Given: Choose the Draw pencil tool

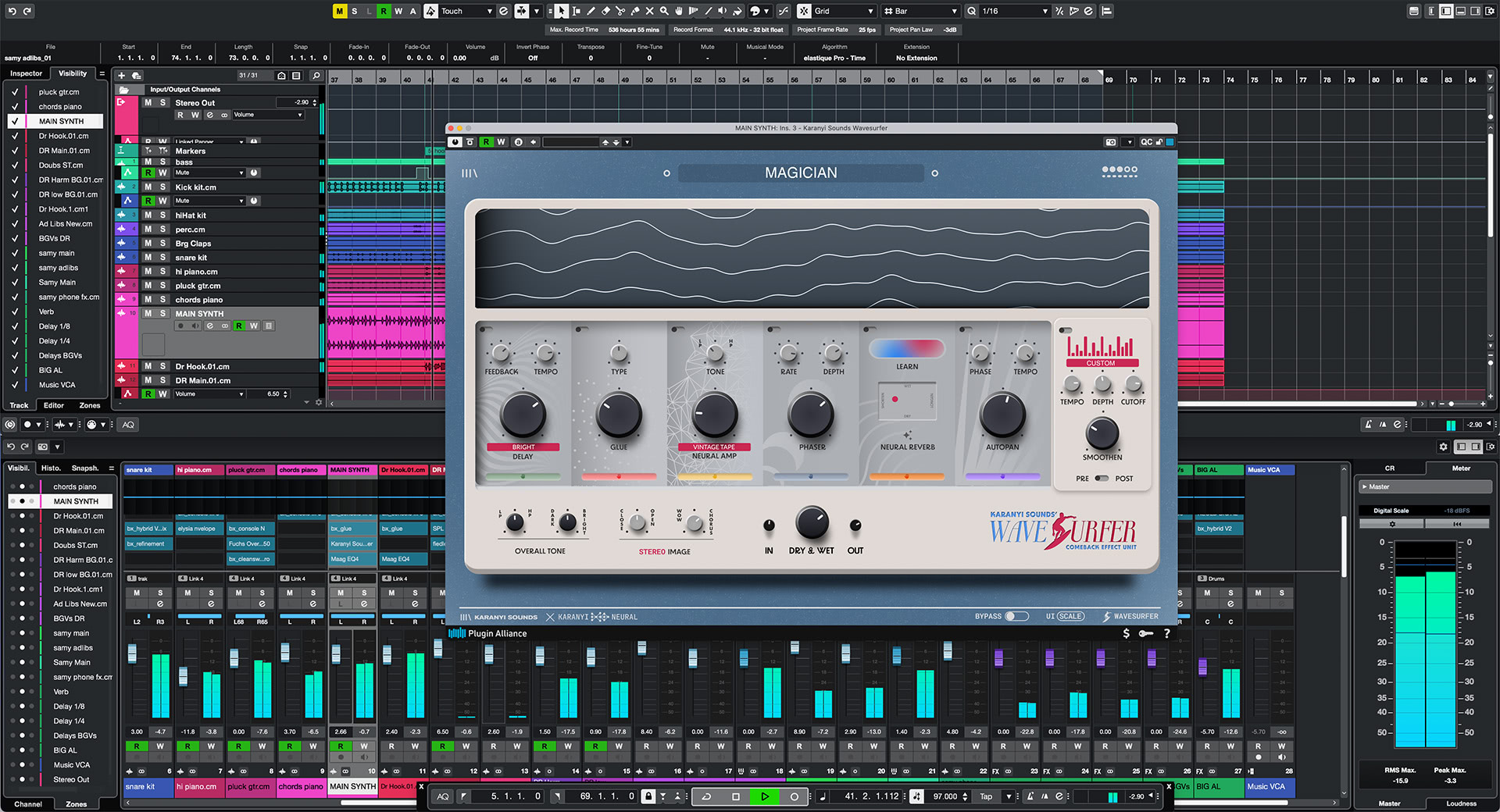Looking at the screenshot, I should tap(591, 11).
